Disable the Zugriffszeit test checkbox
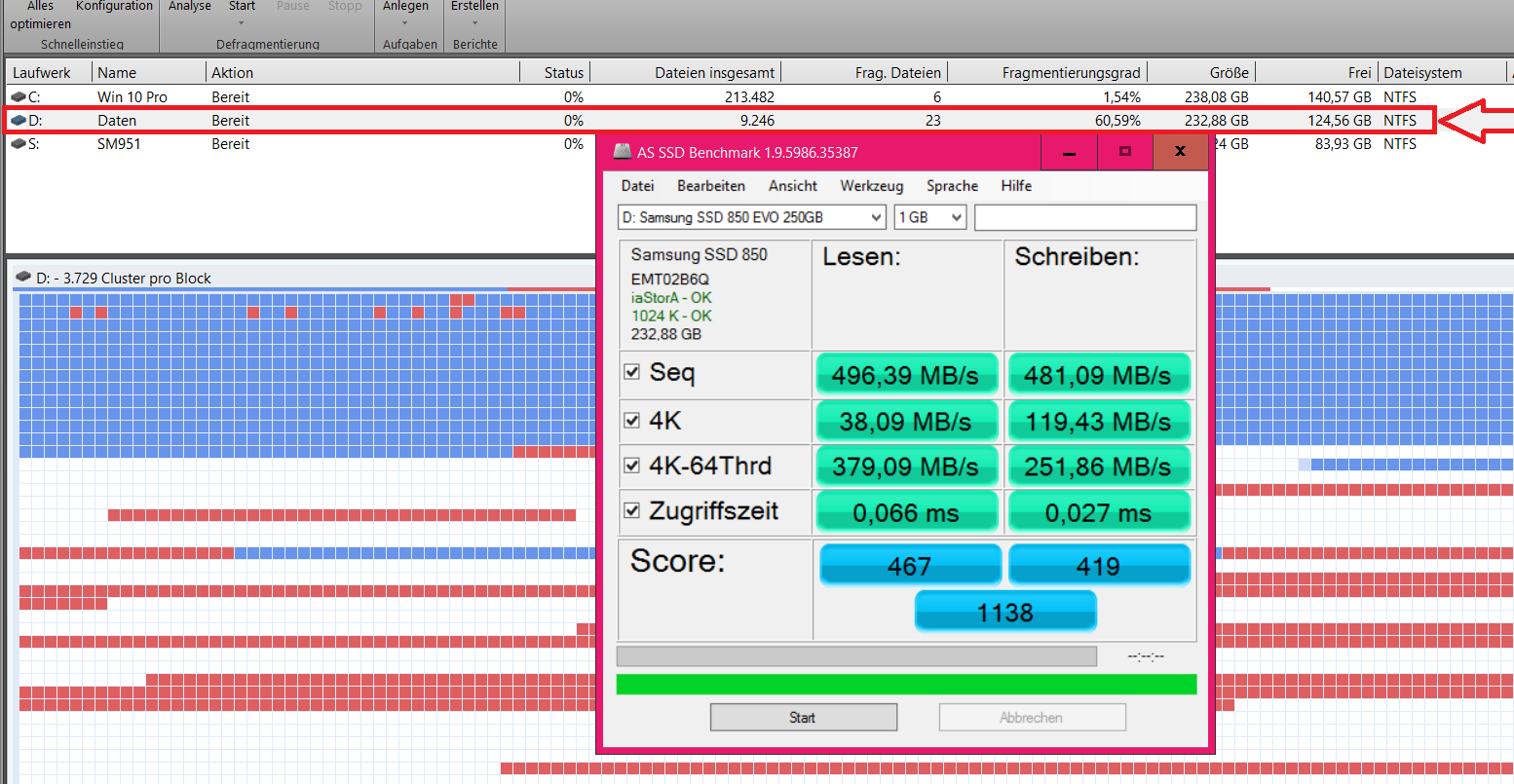Image resolution: width=1514 pixels, height=784 pixels. point(631,510)
